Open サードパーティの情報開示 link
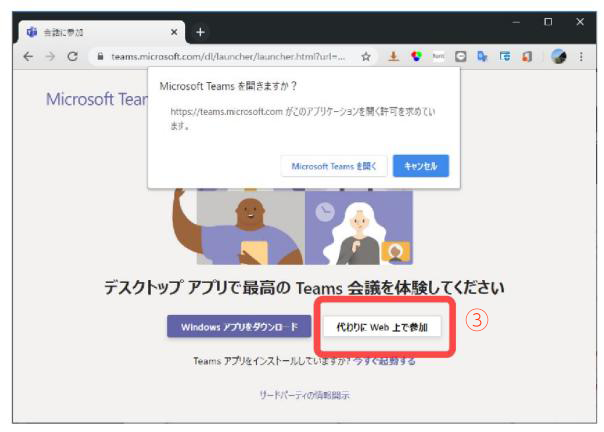604x432 pixels. click(x=304, y=395)
